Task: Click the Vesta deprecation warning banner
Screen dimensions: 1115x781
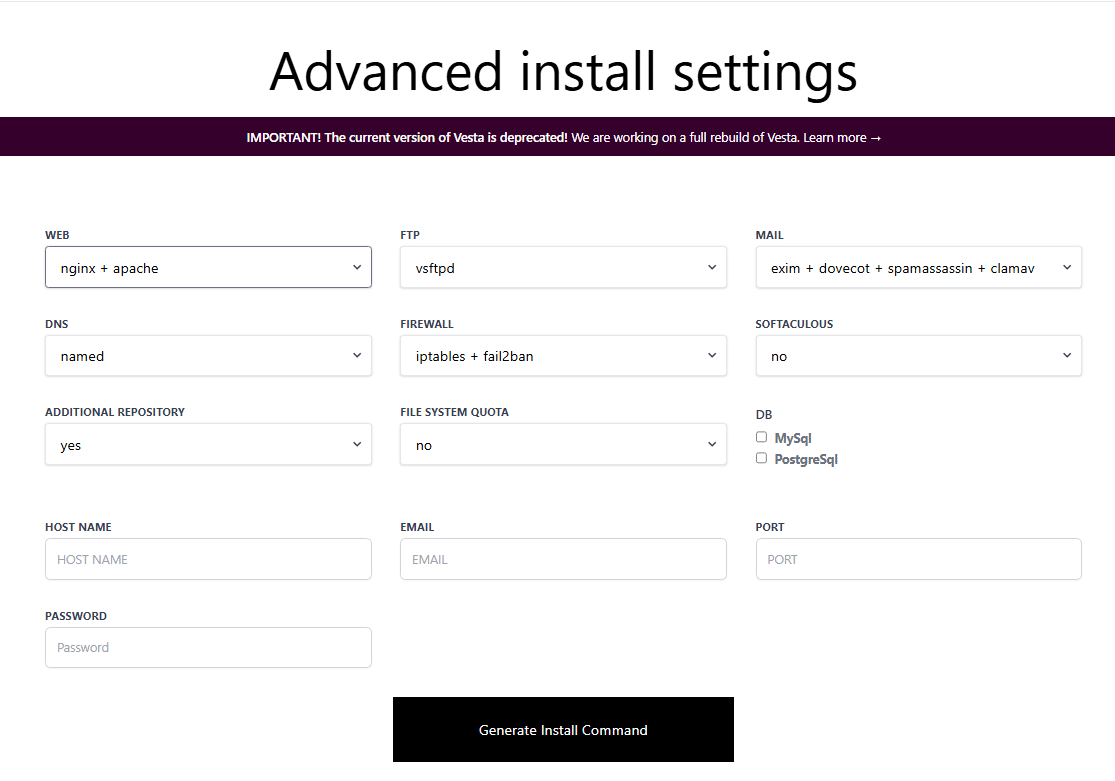Action: (557, 136)
